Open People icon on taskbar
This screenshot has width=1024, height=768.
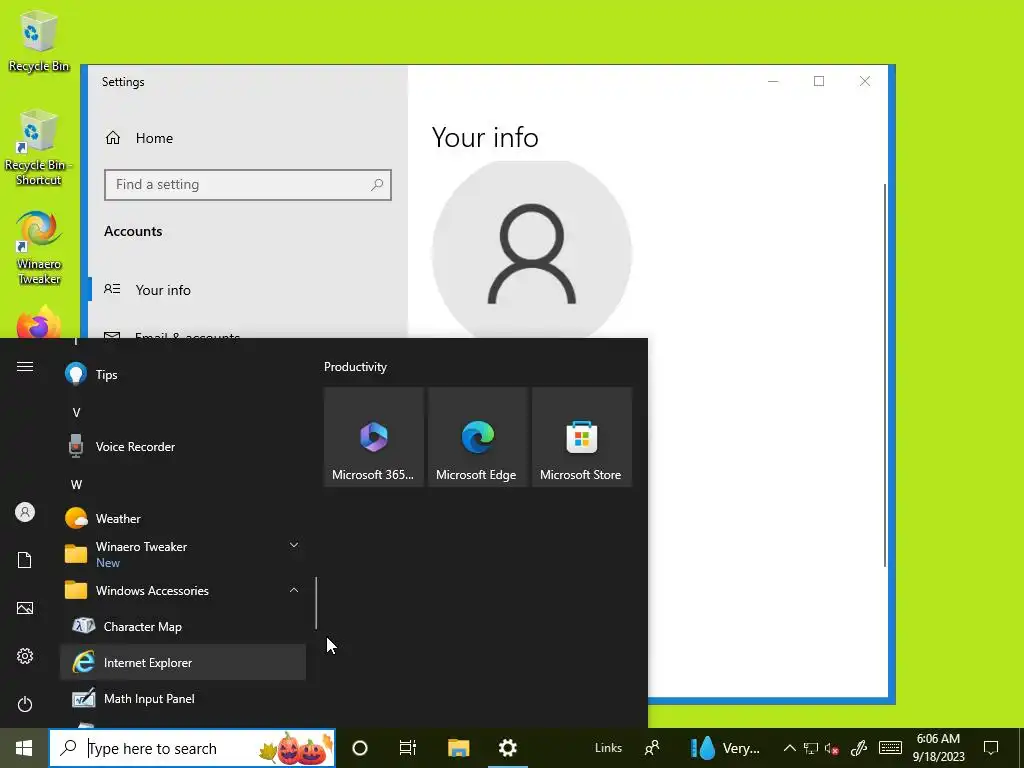pos(652,748)
